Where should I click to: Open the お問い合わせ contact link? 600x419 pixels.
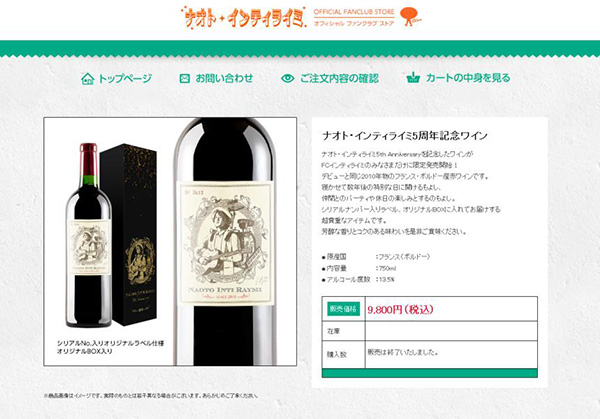[x=224, y=78]
